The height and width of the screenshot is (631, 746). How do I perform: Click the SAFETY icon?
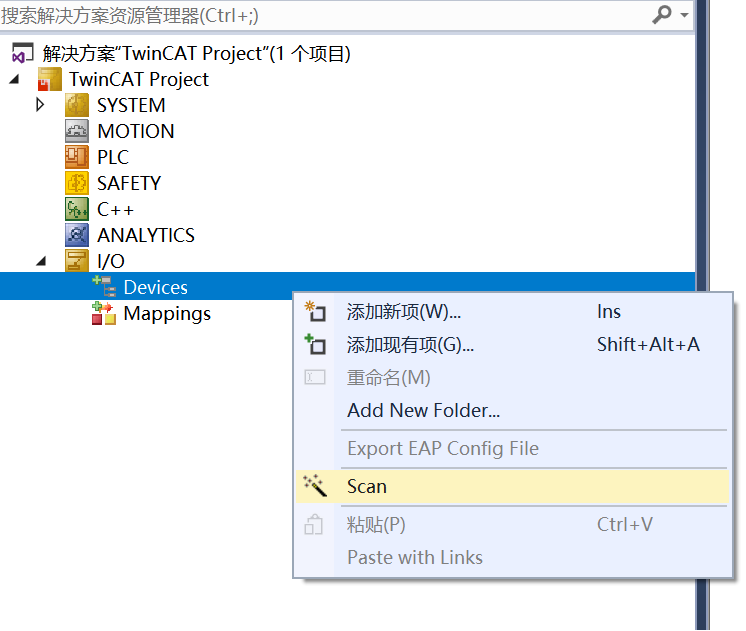pos(77,183)
